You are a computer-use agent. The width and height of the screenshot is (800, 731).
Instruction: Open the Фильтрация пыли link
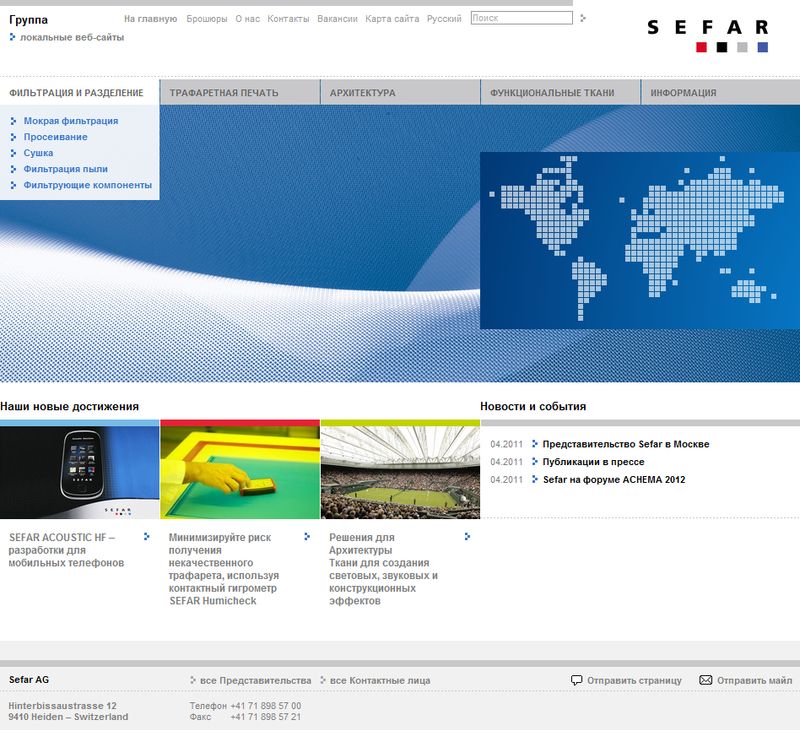(66, 169)
